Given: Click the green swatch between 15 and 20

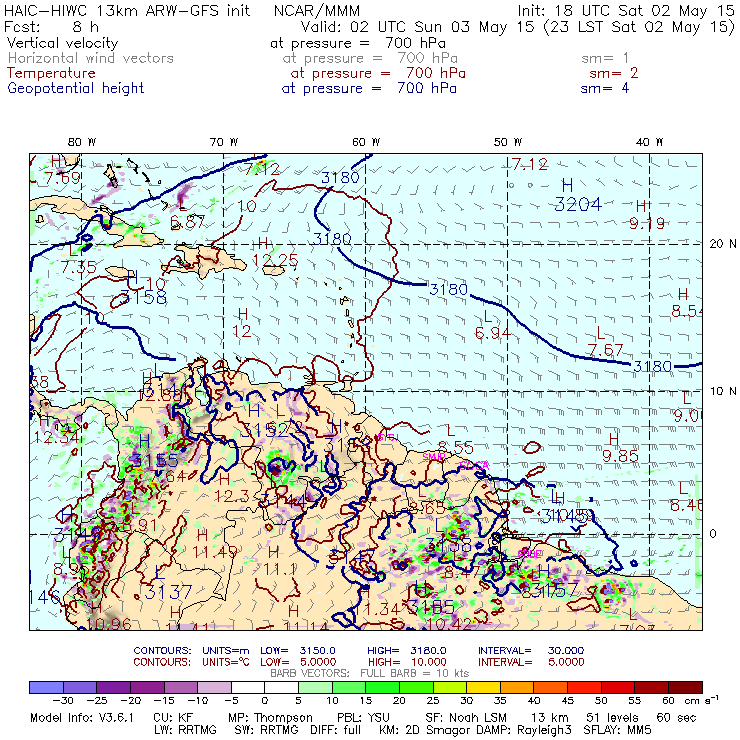Looking at the screenshot, I should pos(382,687).
